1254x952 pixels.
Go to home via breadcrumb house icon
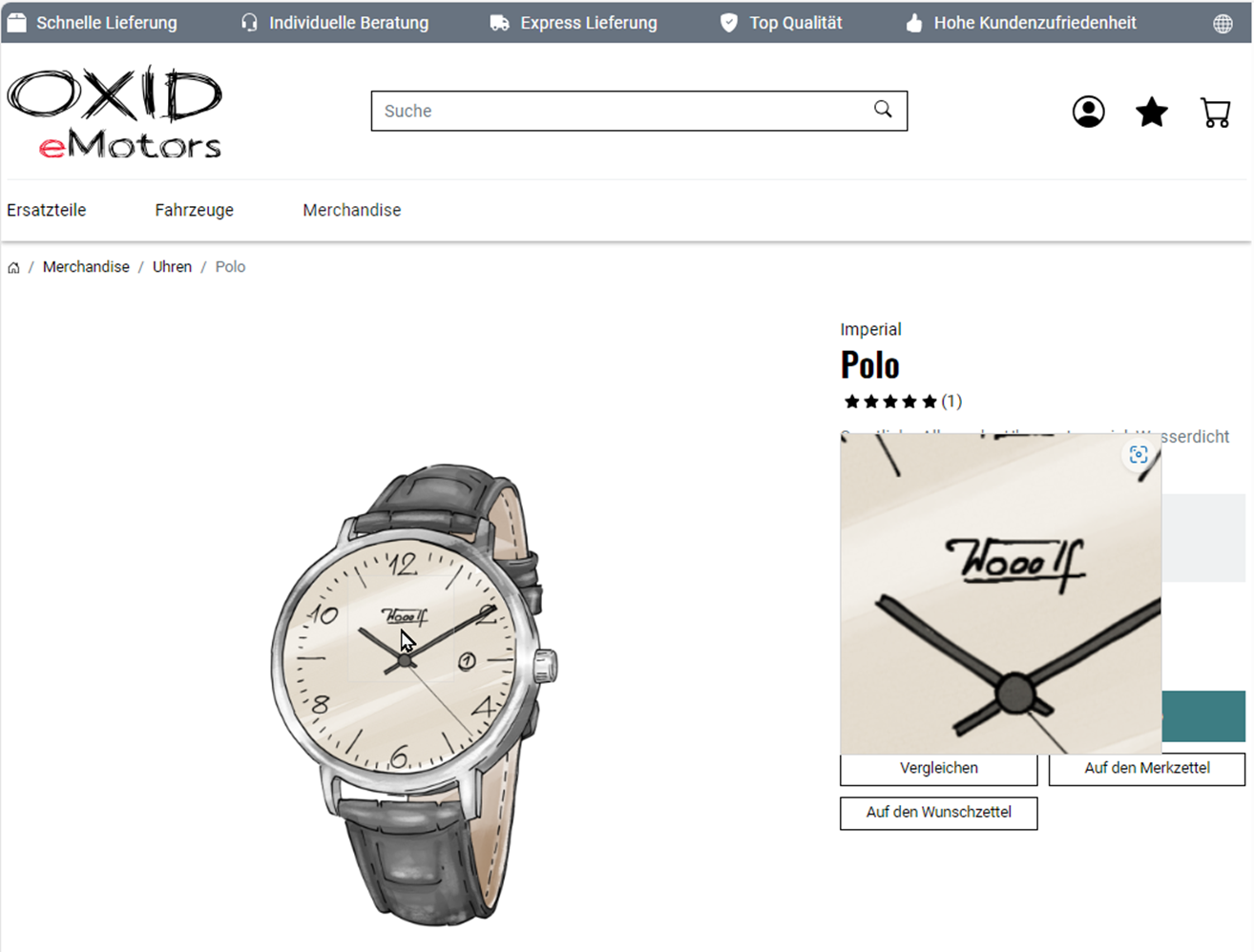pos(13,268)
